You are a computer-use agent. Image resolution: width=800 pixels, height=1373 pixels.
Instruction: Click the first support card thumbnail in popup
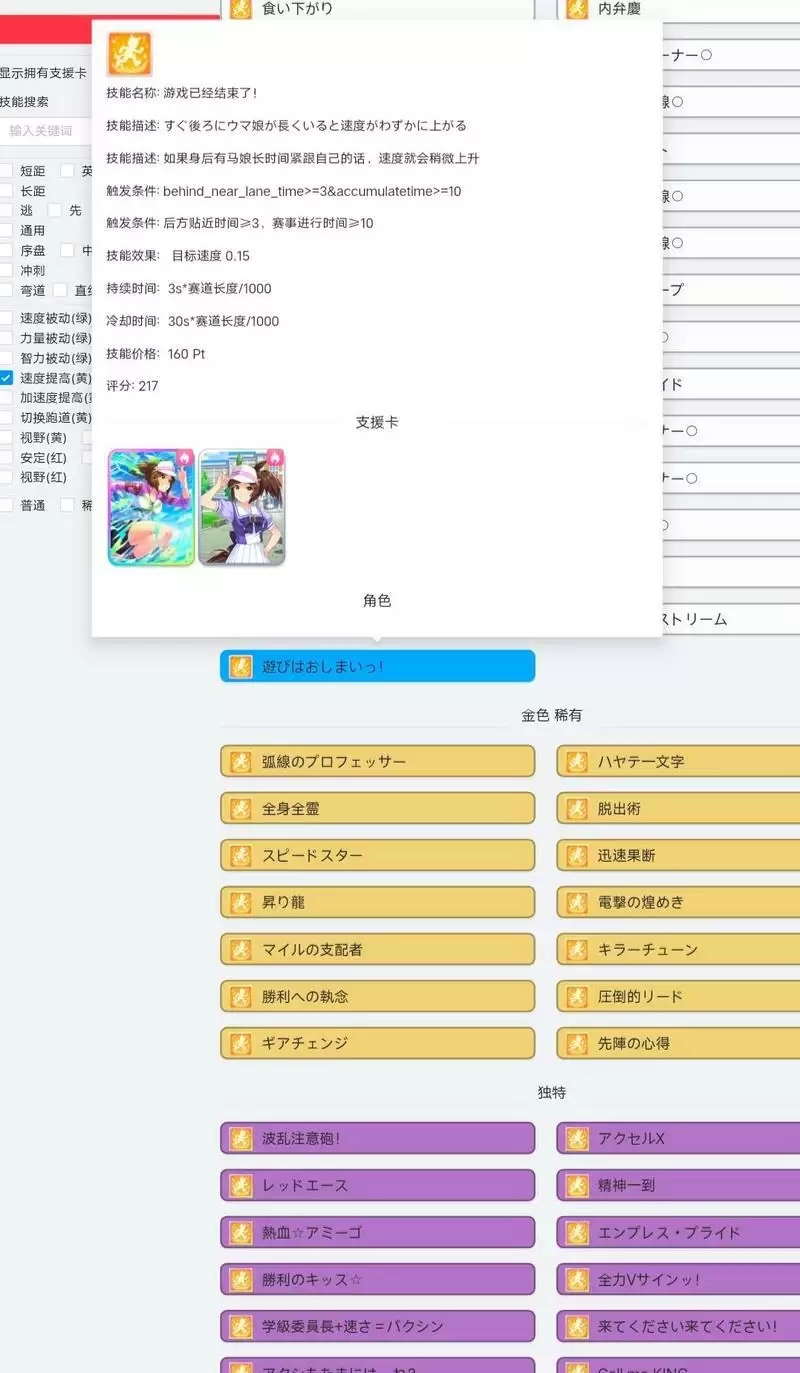(x=151, y=507)
